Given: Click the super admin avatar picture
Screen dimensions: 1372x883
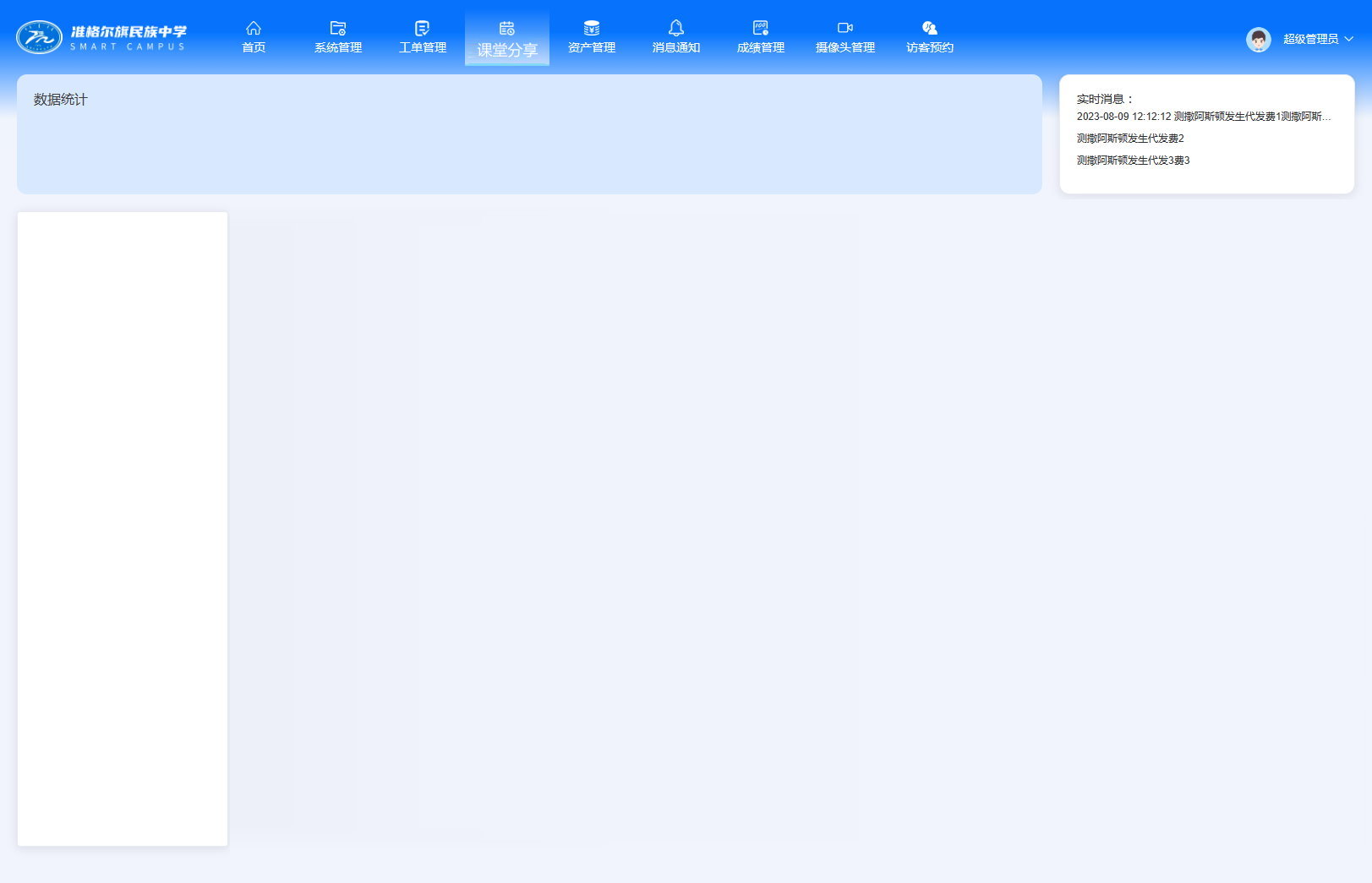Looking at the screenshot, I should [1258, 40].
